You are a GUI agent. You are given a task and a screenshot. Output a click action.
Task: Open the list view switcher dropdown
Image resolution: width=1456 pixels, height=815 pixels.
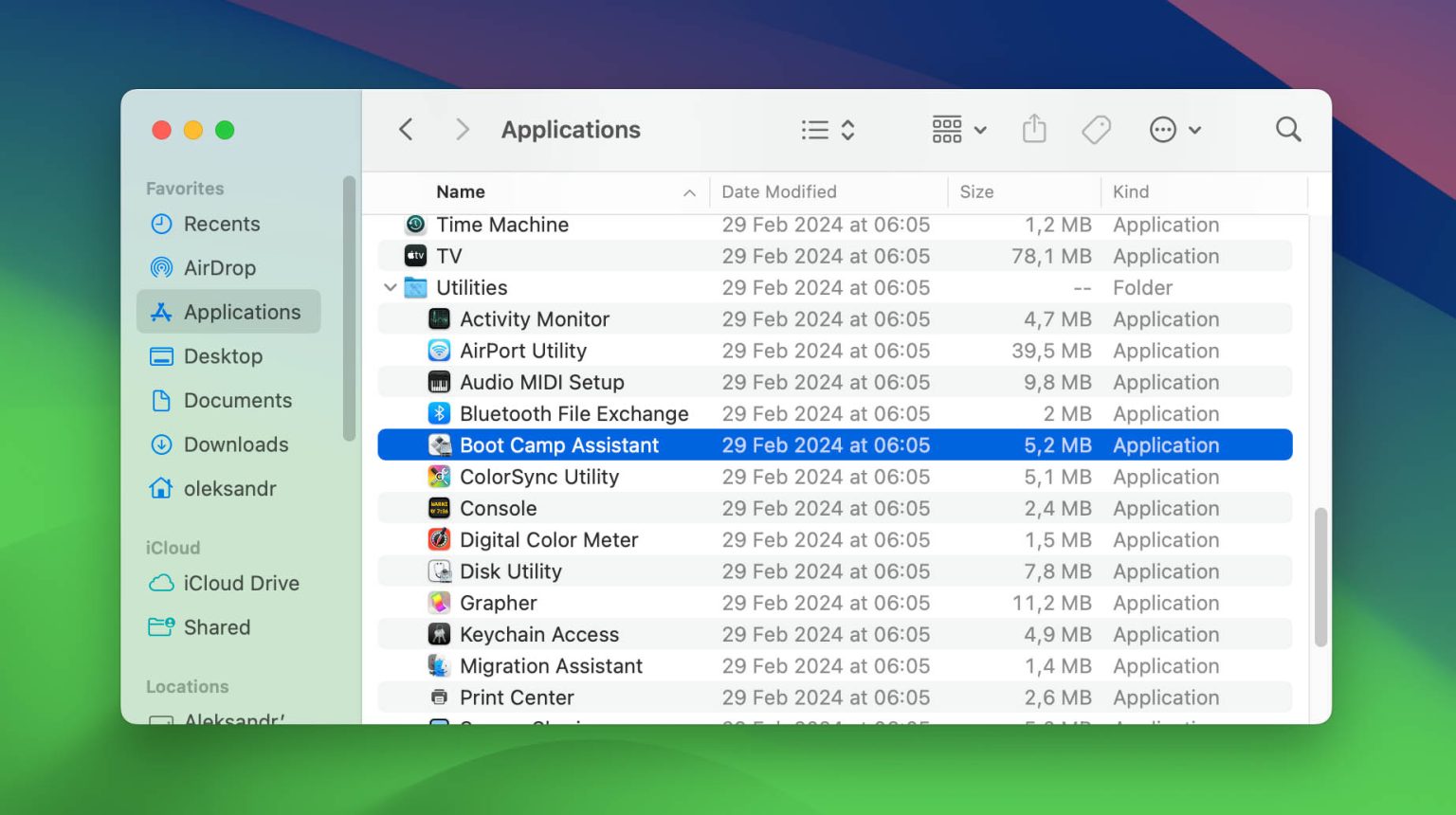click(x=828, y=130)
